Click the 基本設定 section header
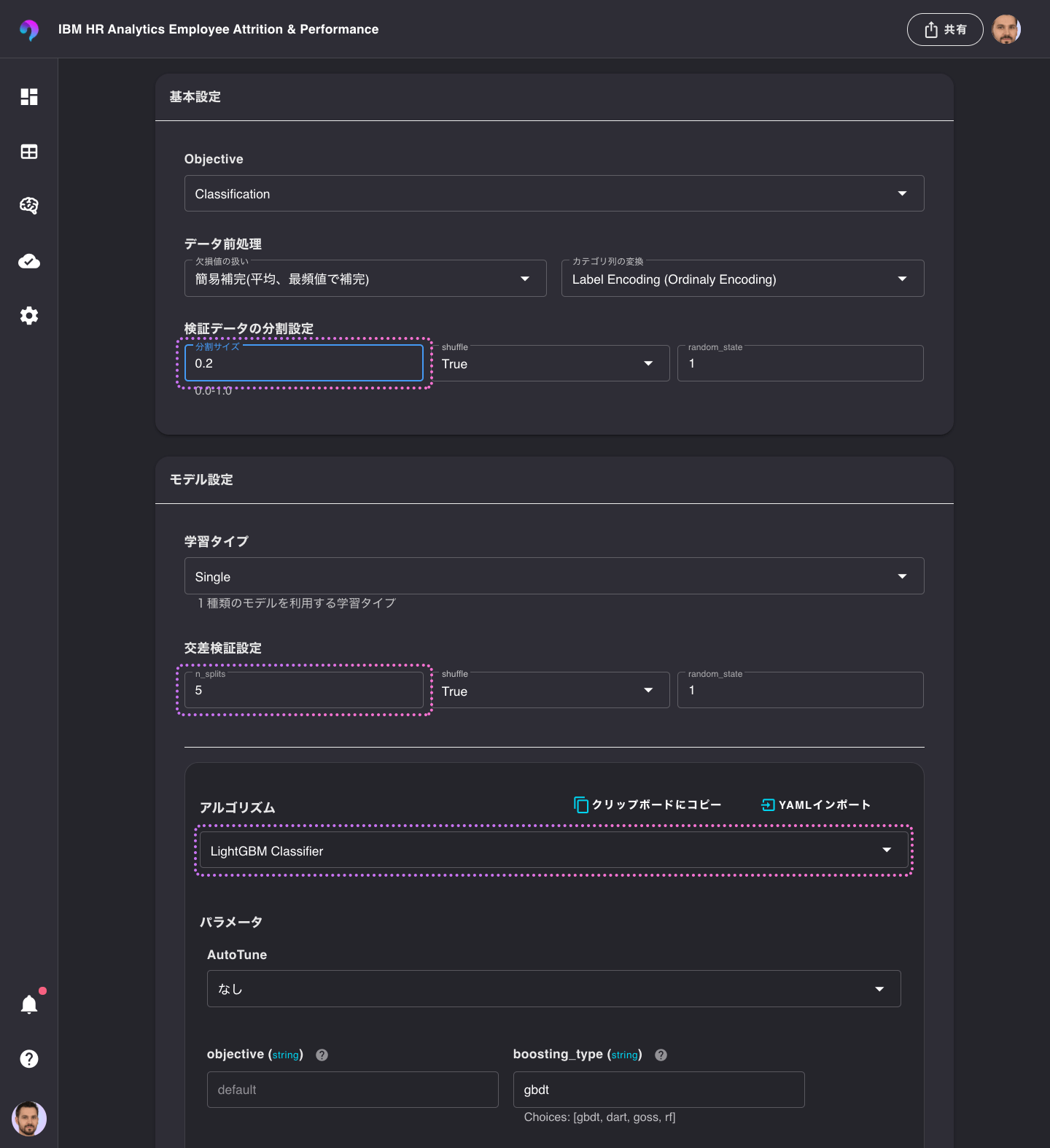Screen dimensions: 1050x1148 coord(195,97)
